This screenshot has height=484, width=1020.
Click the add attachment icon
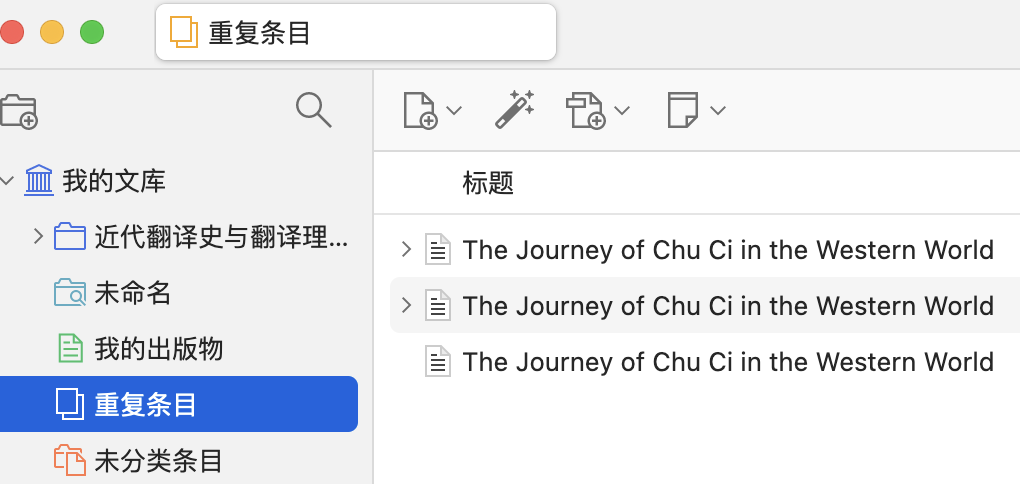click(585, 110)
